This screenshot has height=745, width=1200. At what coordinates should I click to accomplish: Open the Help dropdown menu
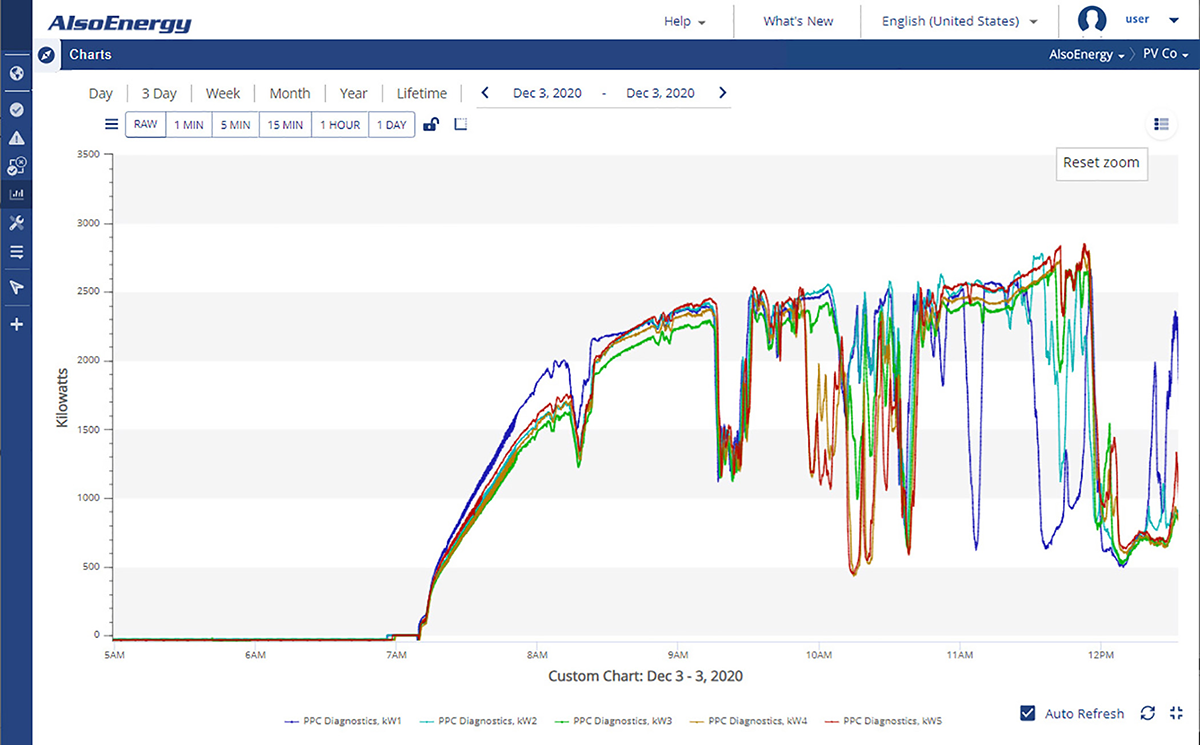(685, 21)
